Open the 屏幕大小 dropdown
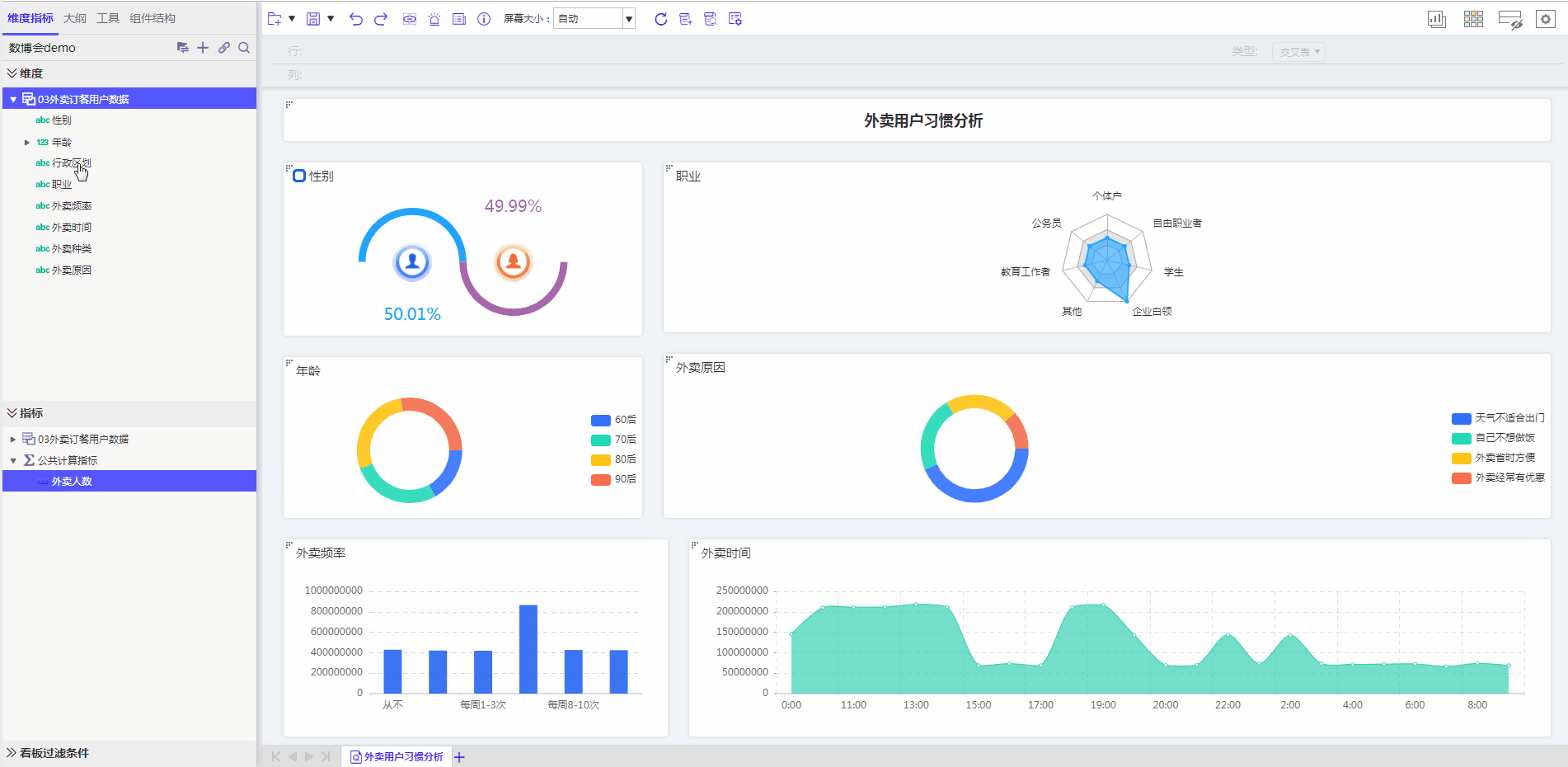 tap(628, 19)
